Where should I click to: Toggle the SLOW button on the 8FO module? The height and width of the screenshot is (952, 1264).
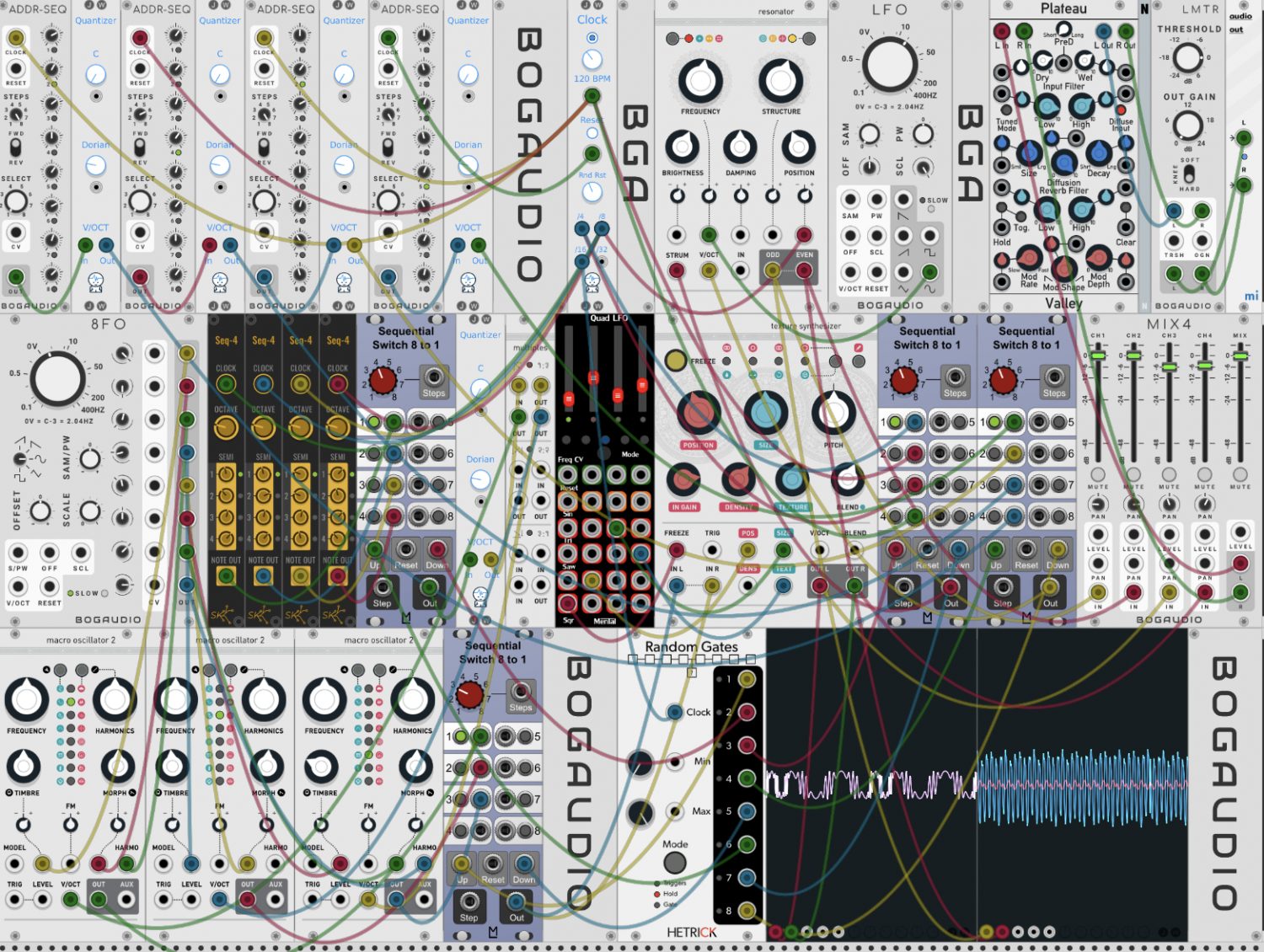(x=104, y=593)
